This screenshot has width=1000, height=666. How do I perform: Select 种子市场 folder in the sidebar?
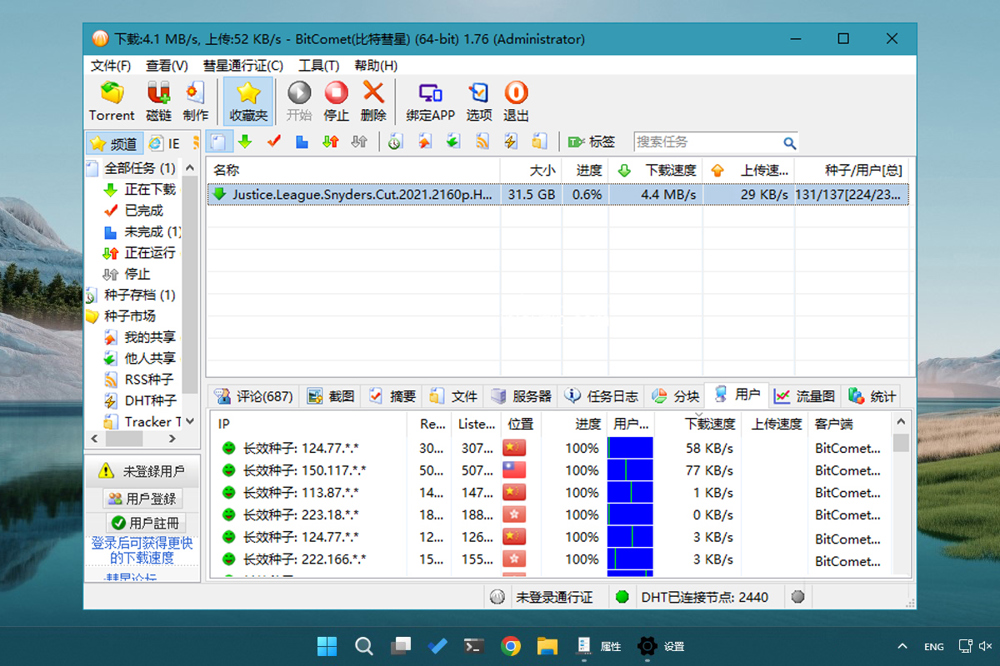(x=129, y=316)
